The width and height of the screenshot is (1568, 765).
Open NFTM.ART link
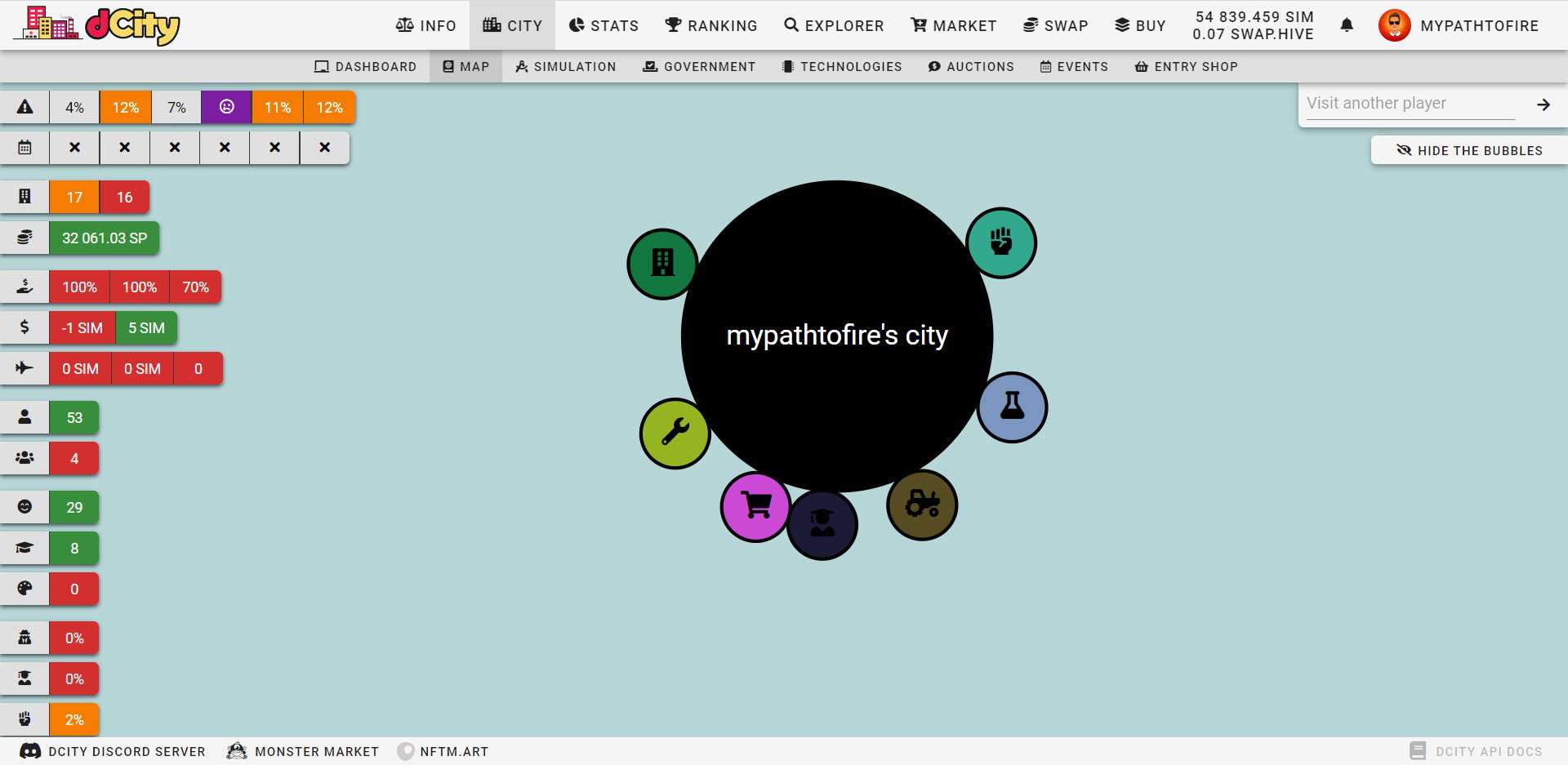[x=443, y=751]
